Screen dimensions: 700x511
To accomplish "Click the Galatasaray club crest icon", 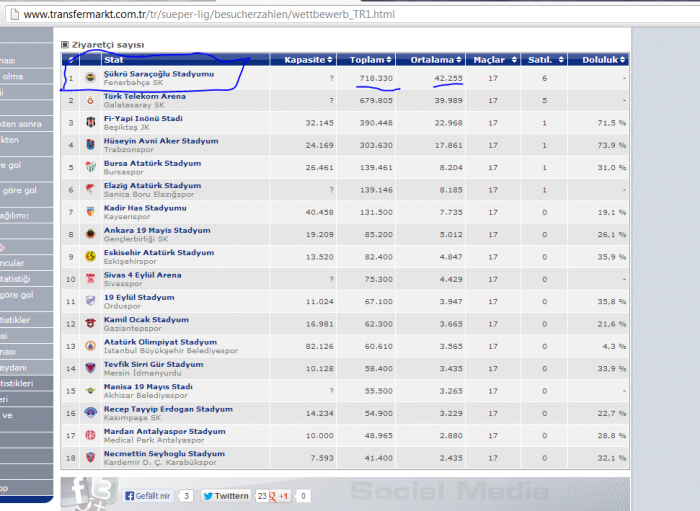I will tap(90, 100).
